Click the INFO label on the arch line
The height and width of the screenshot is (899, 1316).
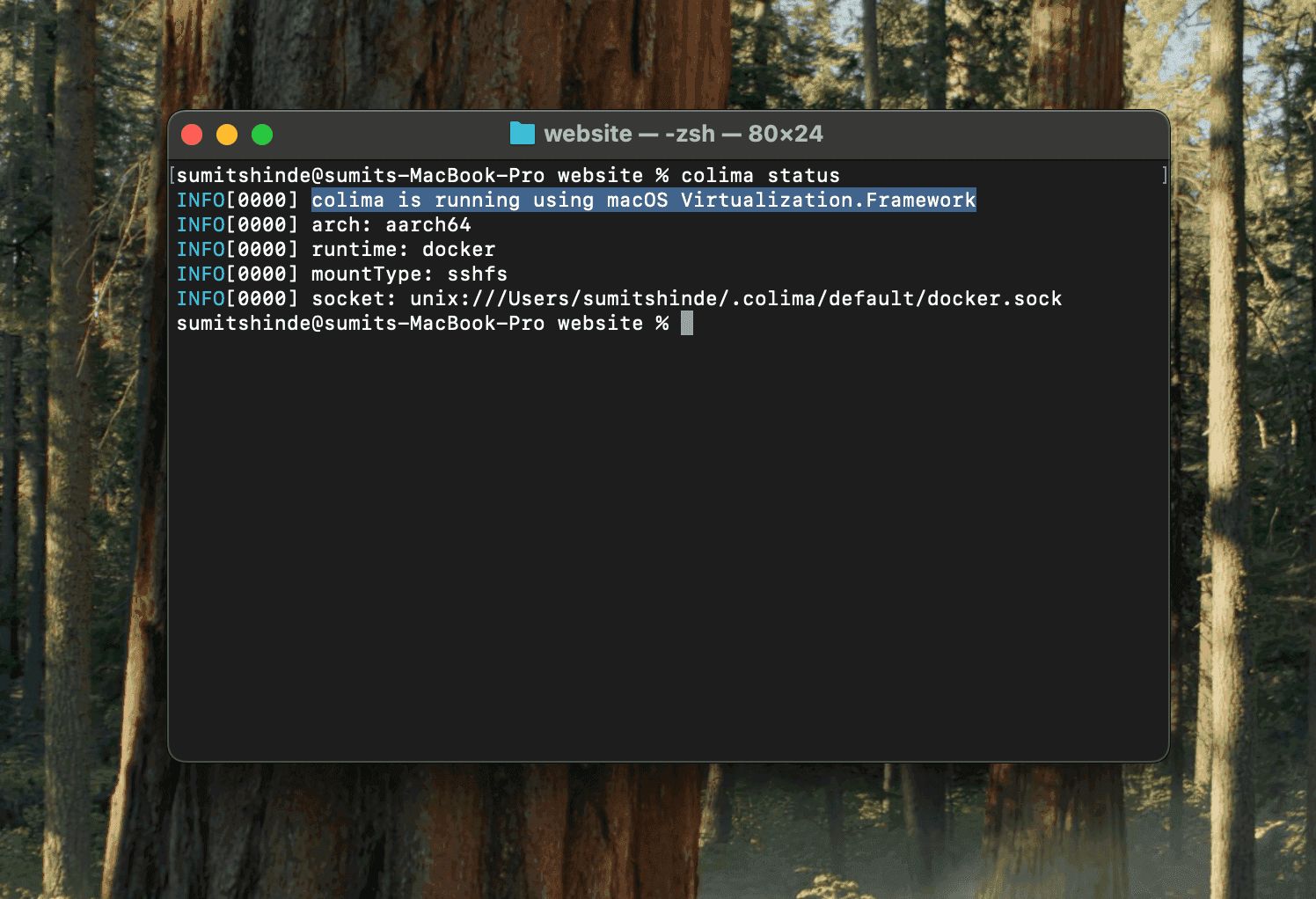tap(201, 224)
